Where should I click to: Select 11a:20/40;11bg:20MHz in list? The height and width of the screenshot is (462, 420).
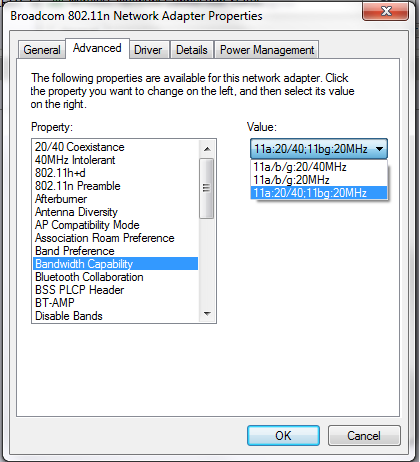pyautogui.click(x=319, y=193)
